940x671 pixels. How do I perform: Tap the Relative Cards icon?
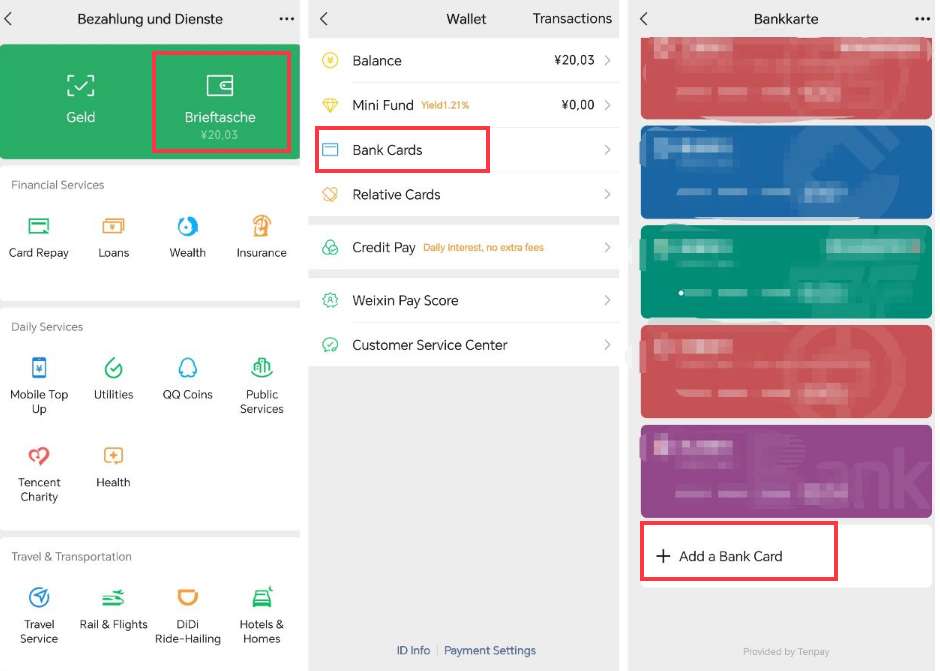[x=330, y=194]
